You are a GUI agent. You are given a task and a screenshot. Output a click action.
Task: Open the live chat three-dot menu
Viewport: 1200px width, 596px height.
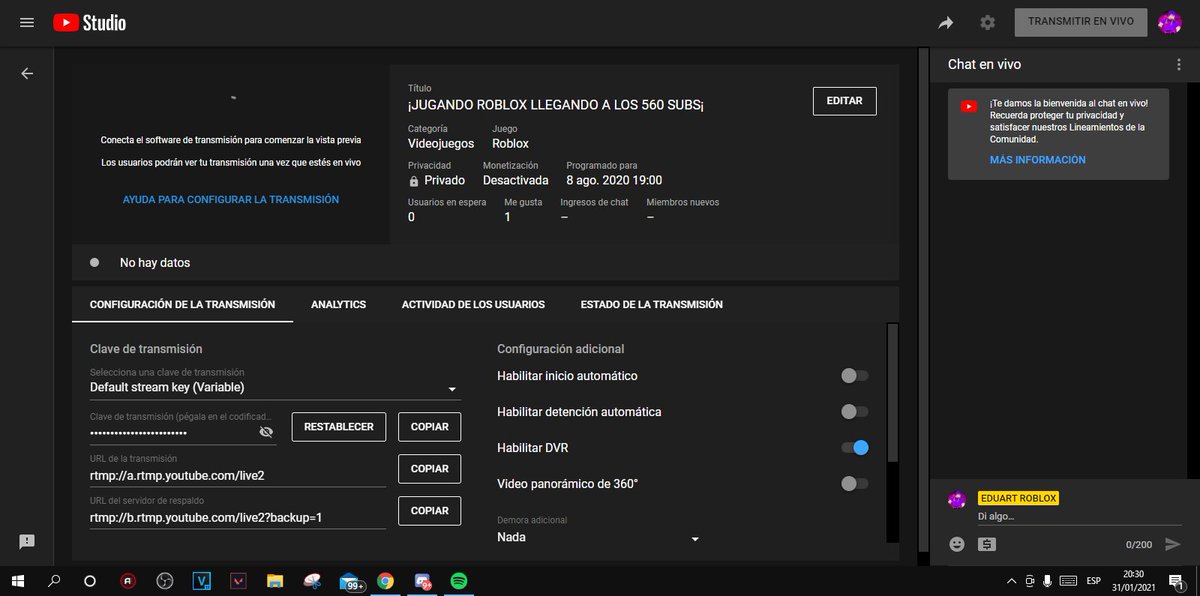coord(1179,64)
